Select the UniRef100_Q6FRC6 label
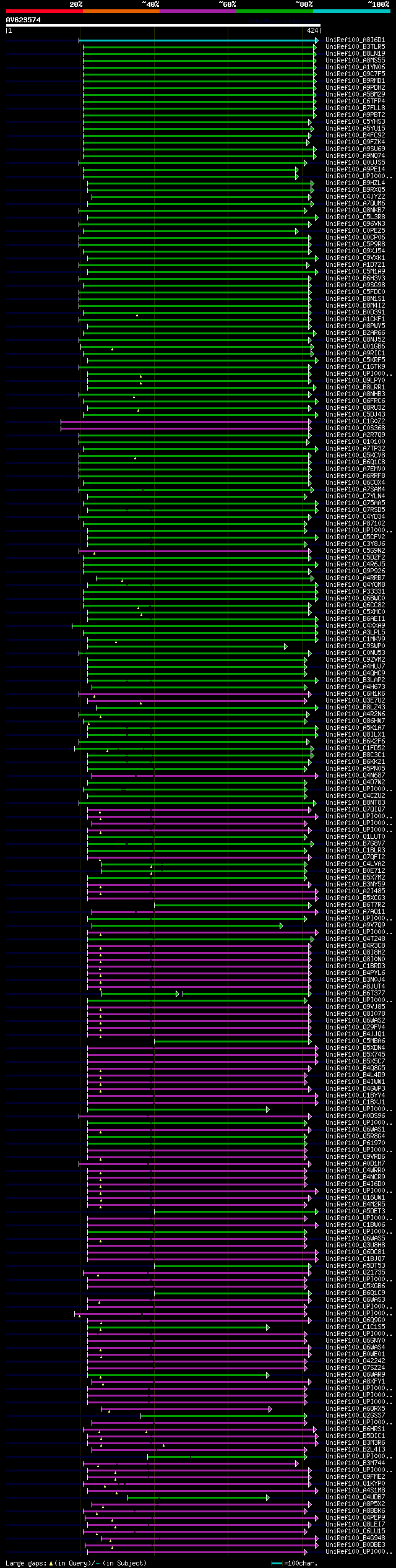This screenshot has width=396, height=1568. coord(355,401)
